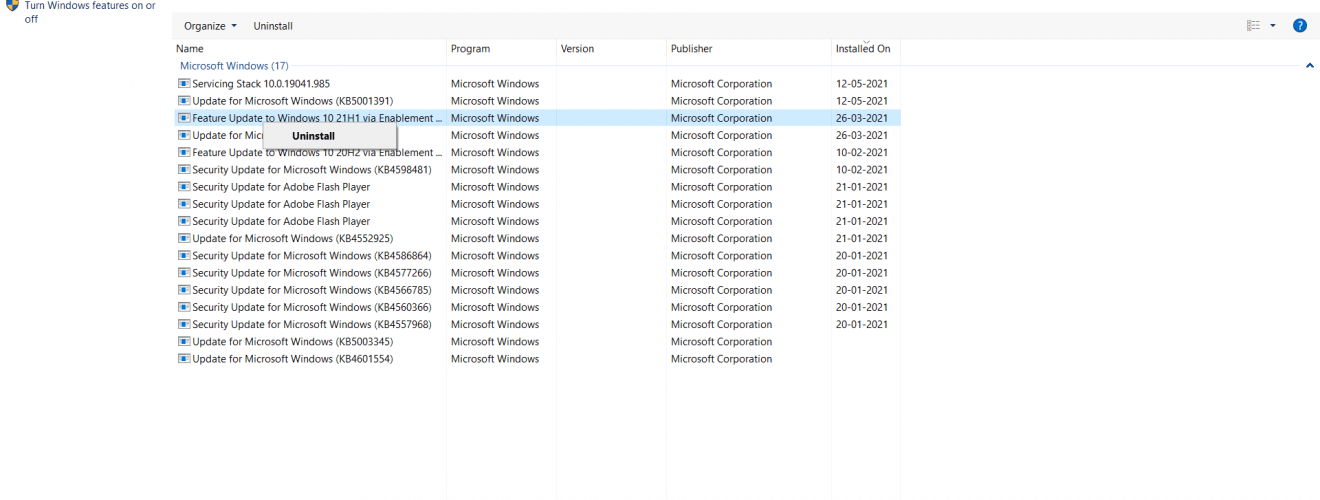Click the 20-01-2021 date of the KB4586864 row
The height and width of the screenshot is (500, 1320).
point(862,256)
